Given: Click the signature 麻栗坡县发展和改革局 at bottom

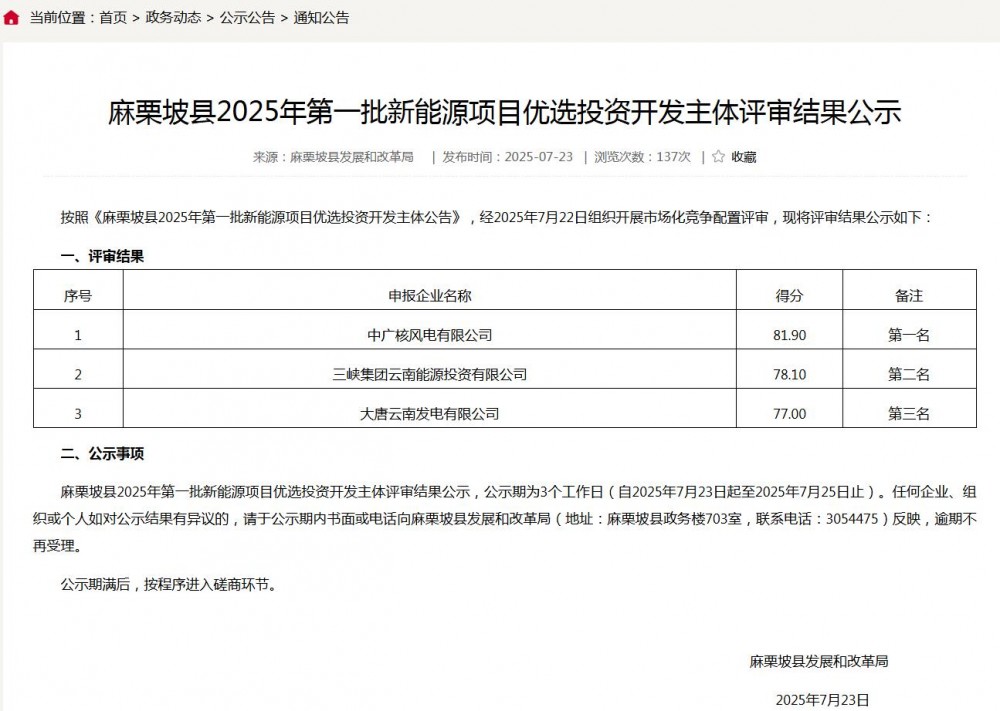Looking at the screenshot, I should click(x=819, y=661).
